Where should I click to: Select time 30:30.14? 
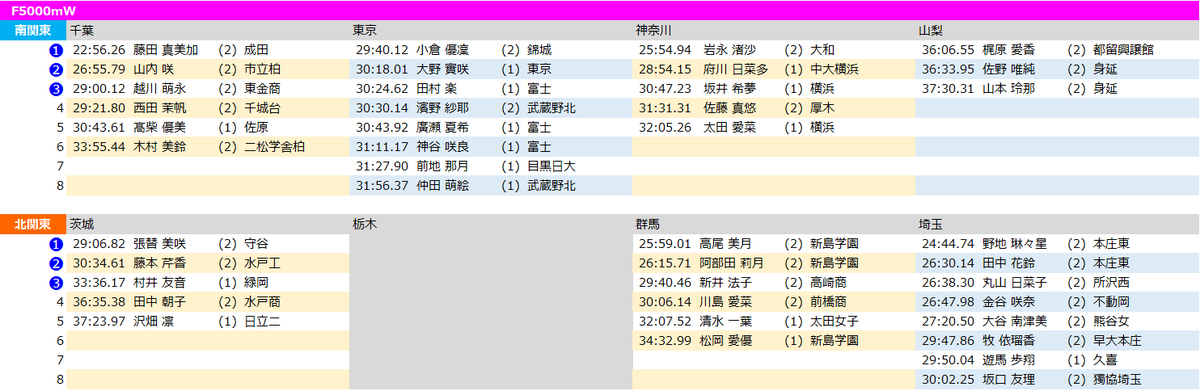pyautogui.click(x=383, y=108)
